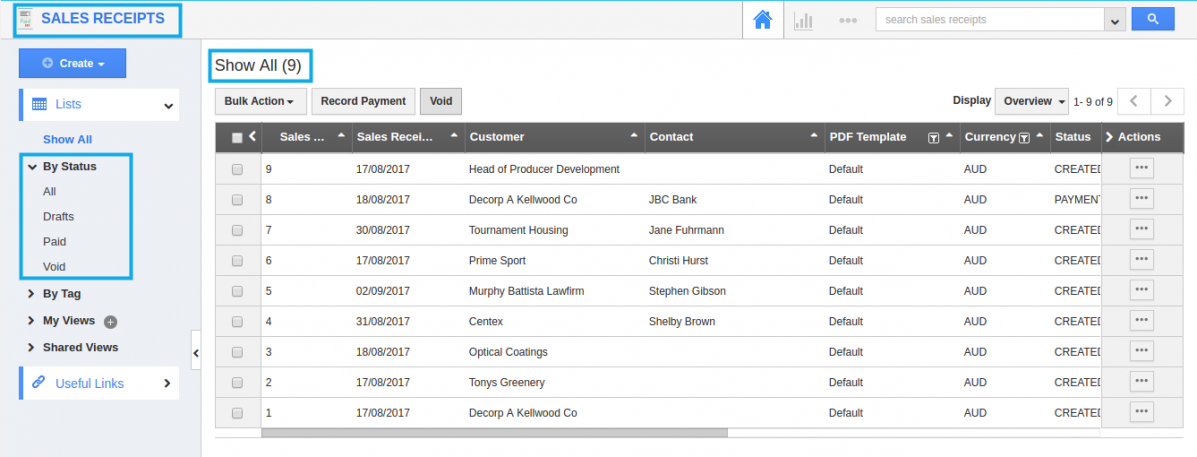Sort by the Status column header
This screenshot has width=1197, height=457.
pos(1073,137)
